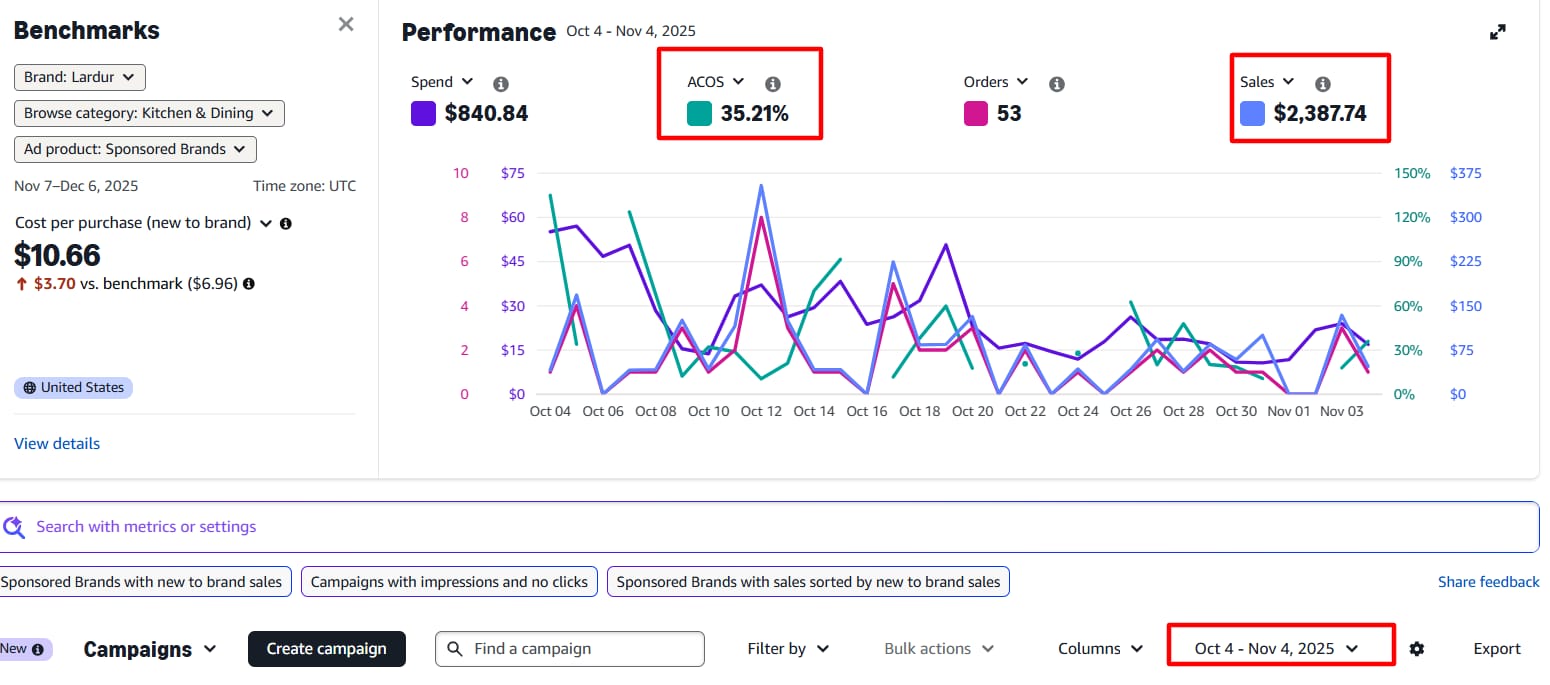Open the Columns menu
The image size is (1550, 685).
[1100, 649]
